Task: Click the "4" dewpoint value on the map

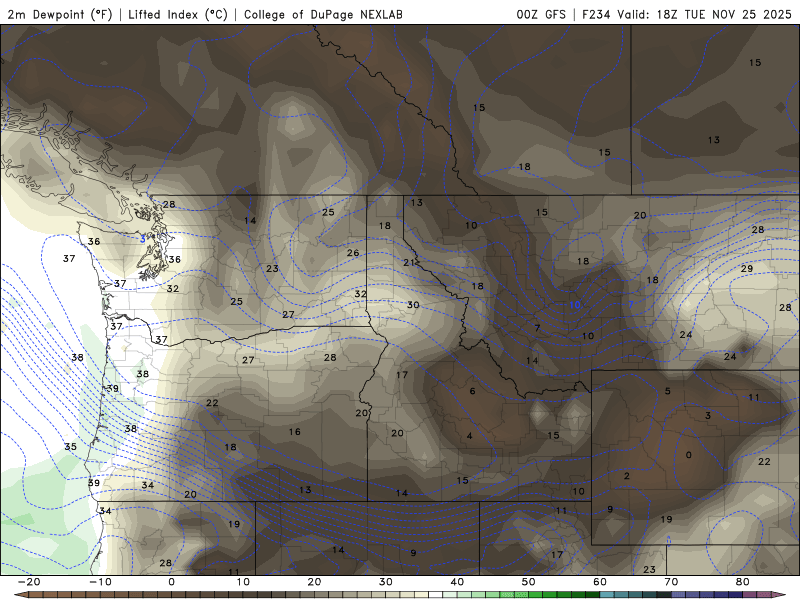Action: [x=469, y=436]
